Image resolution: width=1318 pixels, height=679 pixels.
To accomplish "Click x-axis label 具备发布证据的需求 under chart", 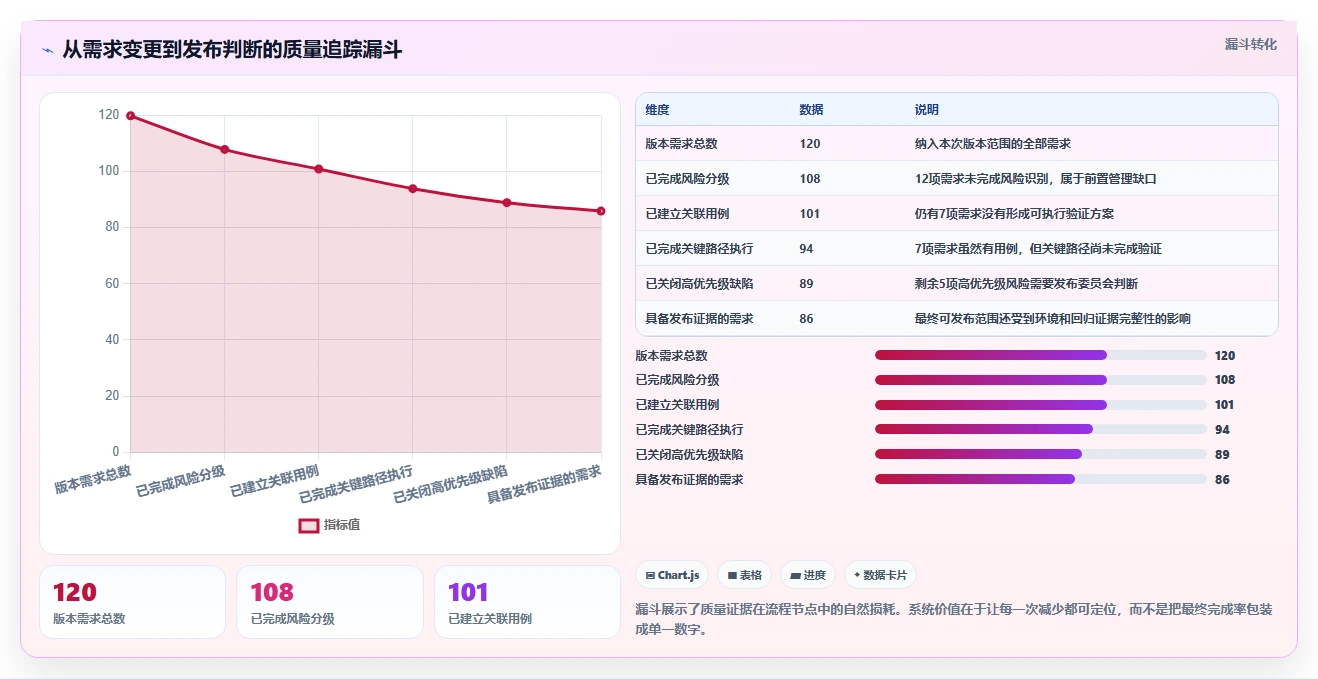I will [x=544, y=484].
